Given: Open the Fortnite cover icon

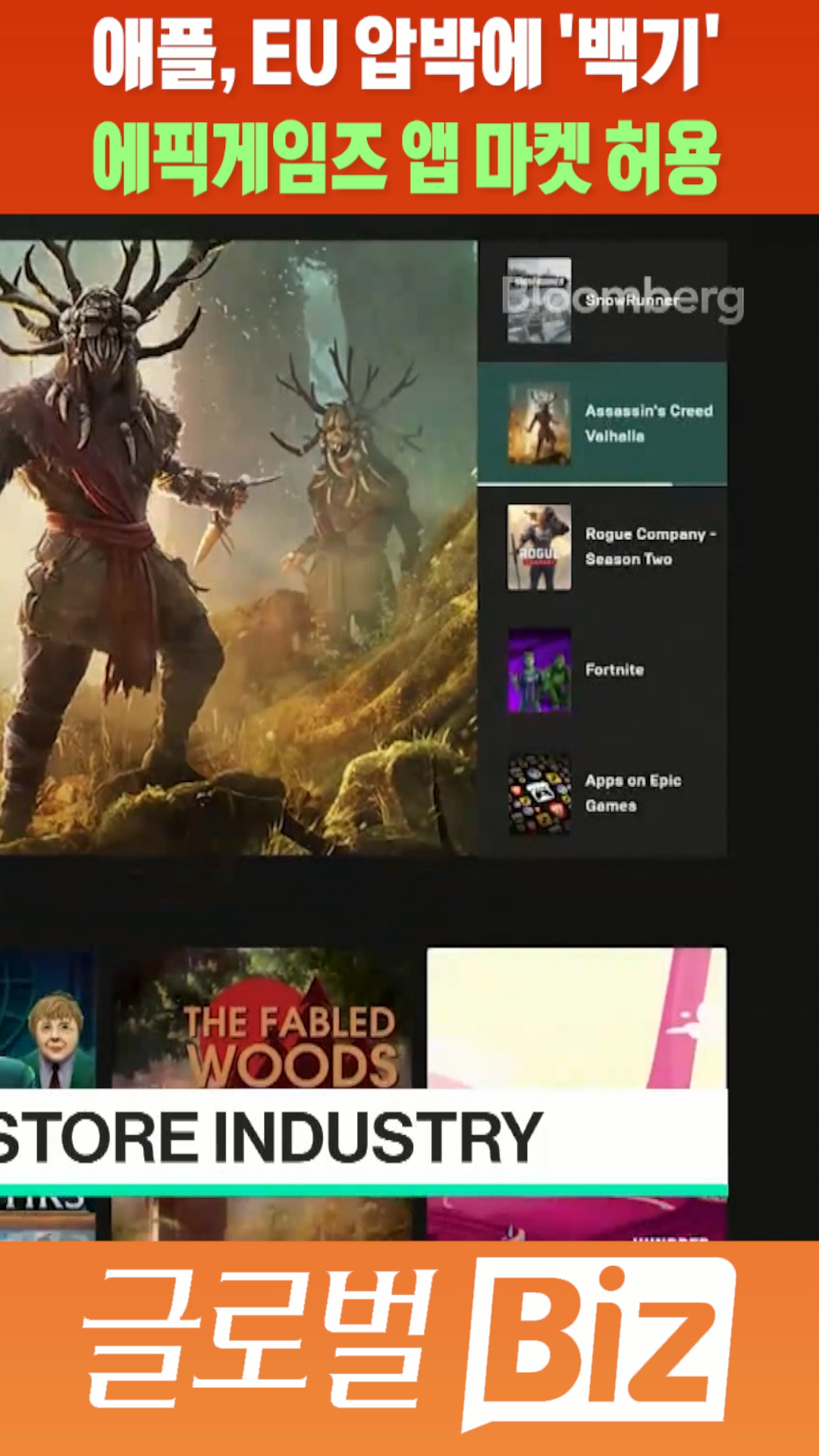Looking at the screenshot, I should tap(538, 670).
